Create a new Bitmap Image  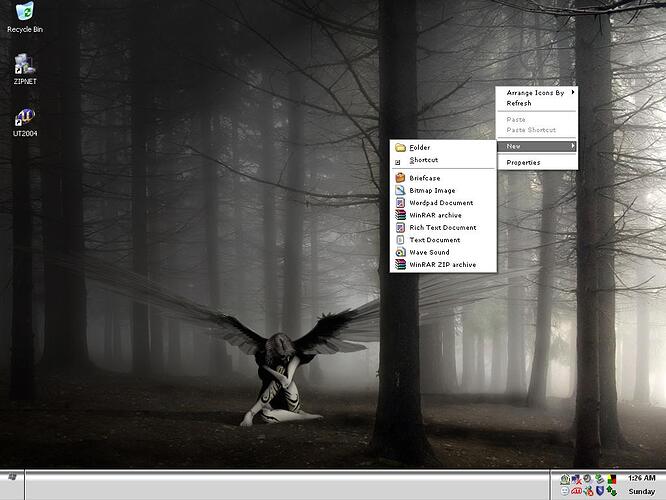(432, 190)
